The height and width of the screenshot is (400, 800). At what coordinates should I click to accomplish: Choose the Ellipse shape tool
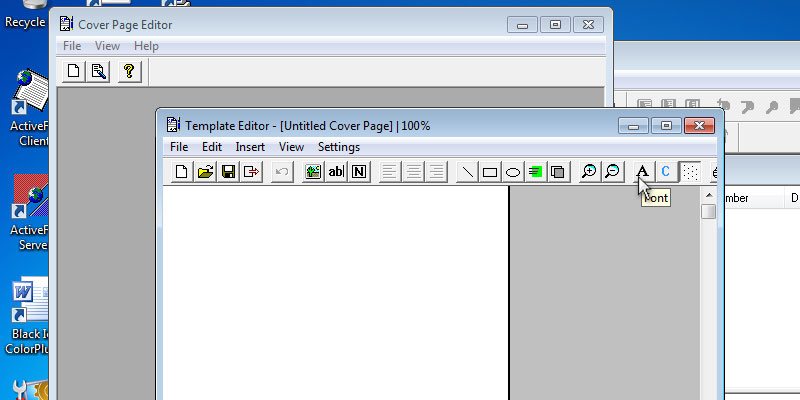click(512, 172)
